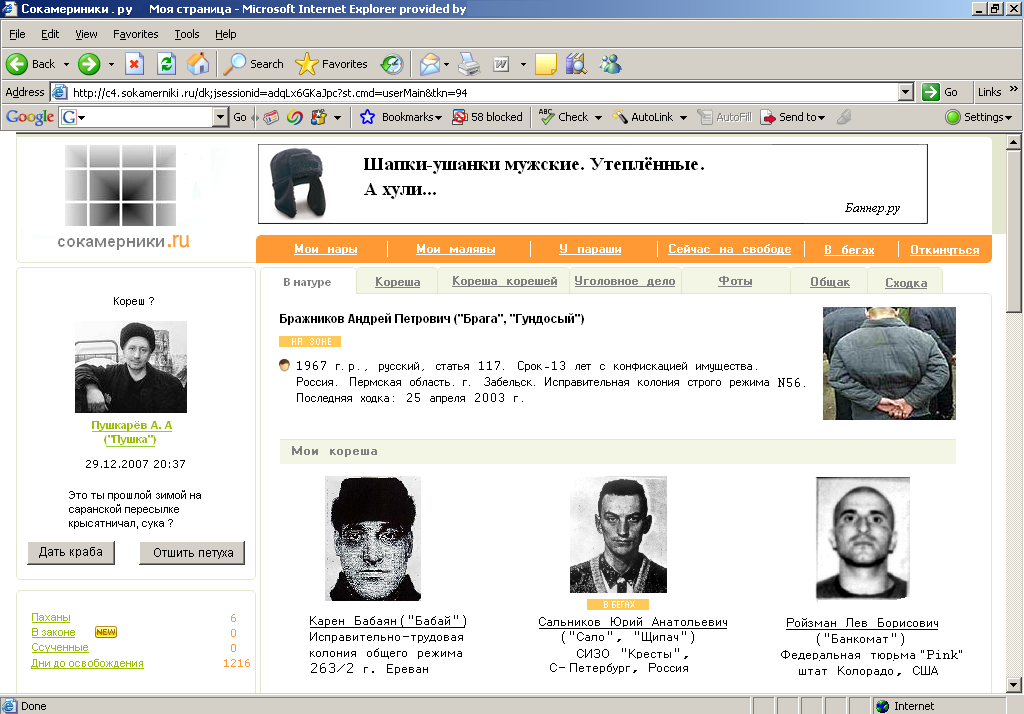The image size is (1024, 714).
Task: Click Отшить петуха button
Action: [193, 553]
